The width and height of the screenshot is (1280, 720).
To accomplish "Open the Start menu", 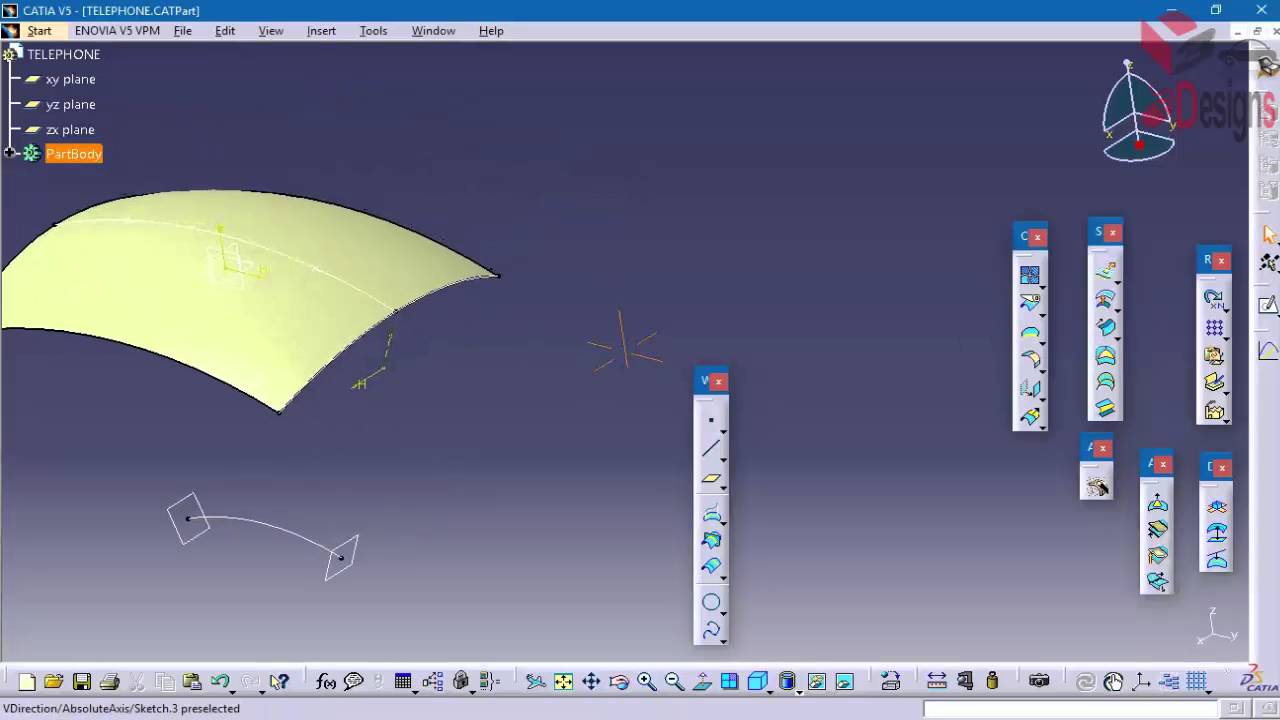I will coord(39,31).
